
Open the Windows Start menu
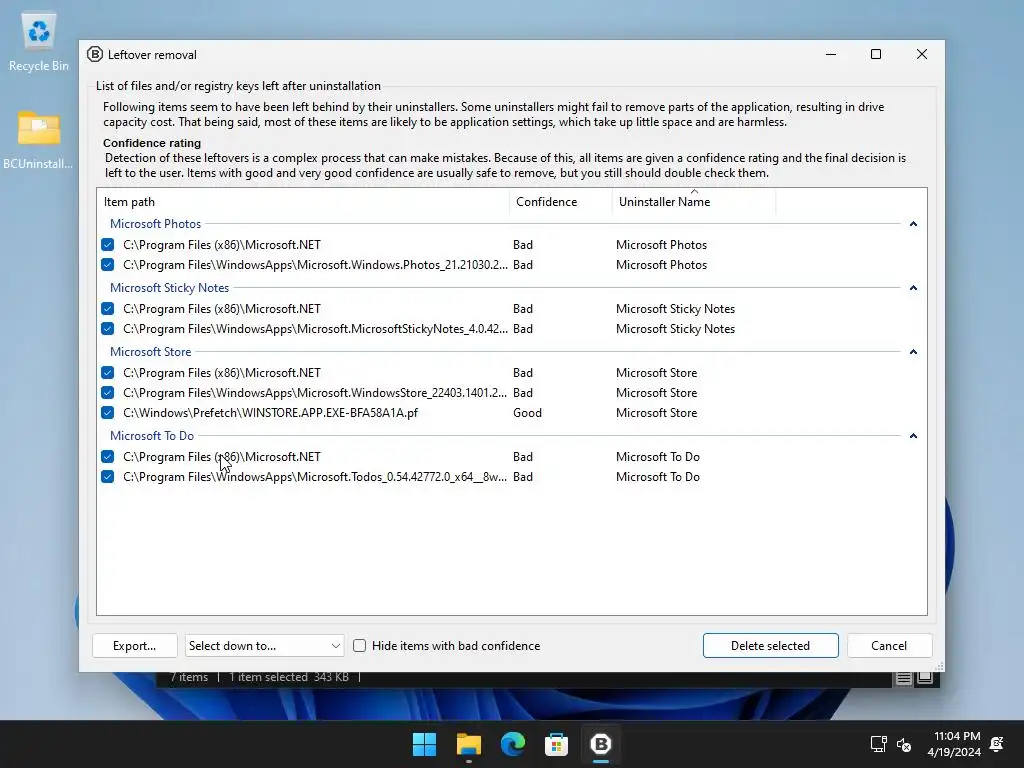coord(424,744)
